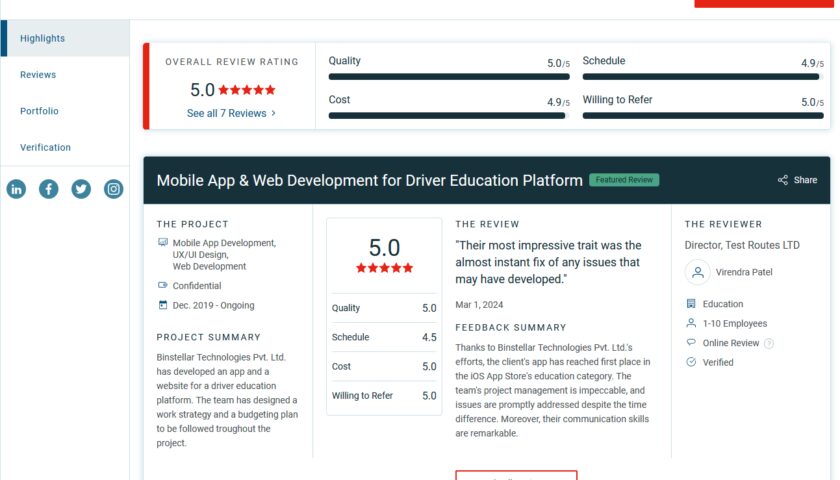Click the Featured Review badge
This screenshot has height=480, width=840.
click(x=624, y=180)
